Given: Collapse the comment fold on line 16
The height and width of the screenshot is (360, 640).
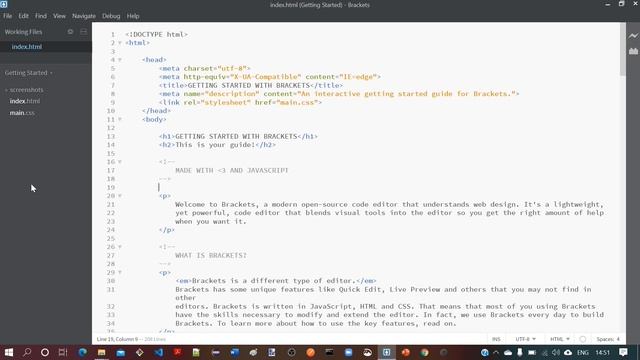Looking at the screenshot, I should tap(120, 162).
